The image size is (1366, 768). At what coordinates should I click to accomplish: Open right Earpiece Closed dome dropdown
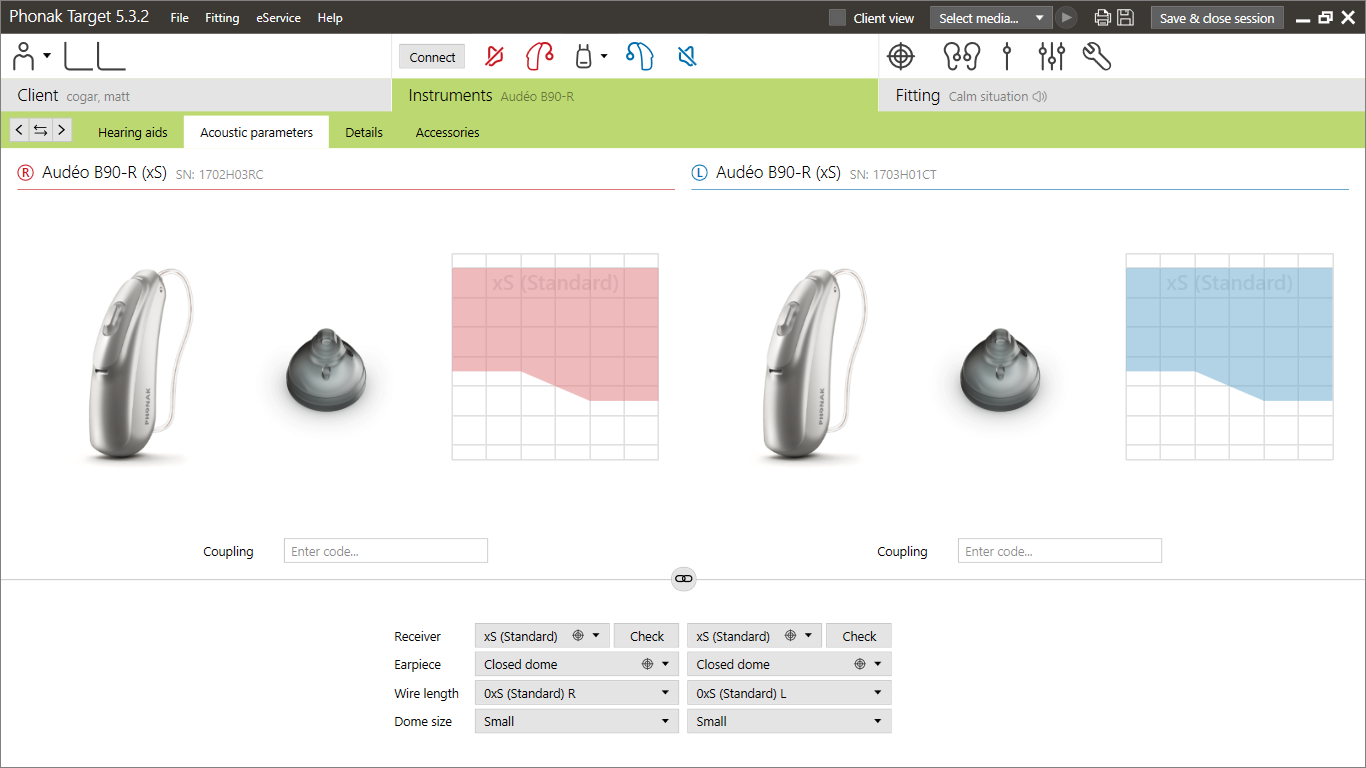pyautogui.click(x=576, y=664)
